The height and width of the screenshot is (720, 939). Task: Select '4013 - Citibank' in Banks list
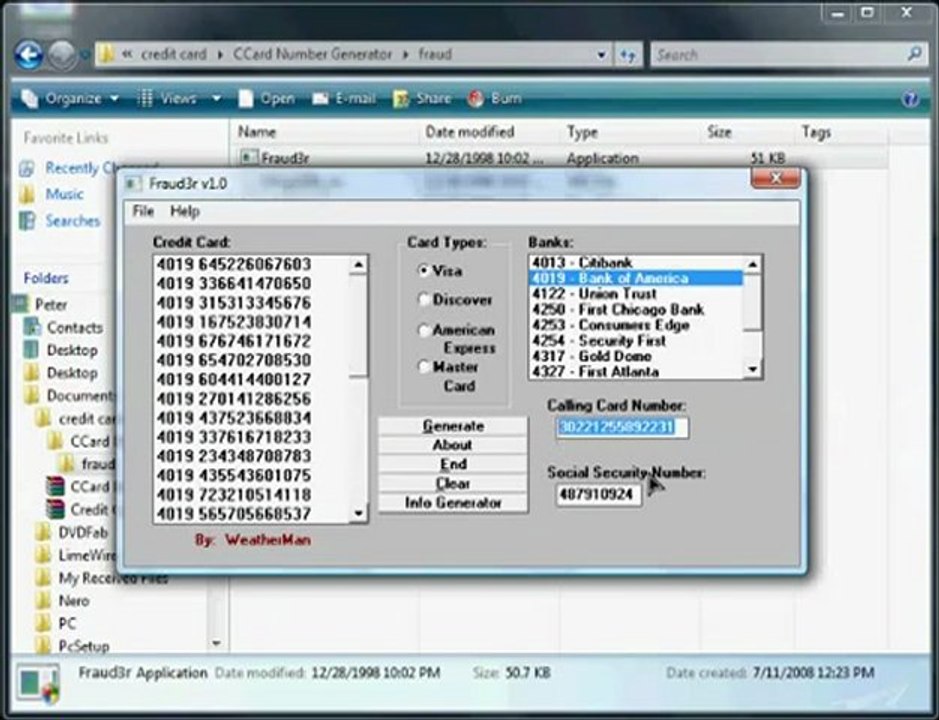(x=636, y=262)
